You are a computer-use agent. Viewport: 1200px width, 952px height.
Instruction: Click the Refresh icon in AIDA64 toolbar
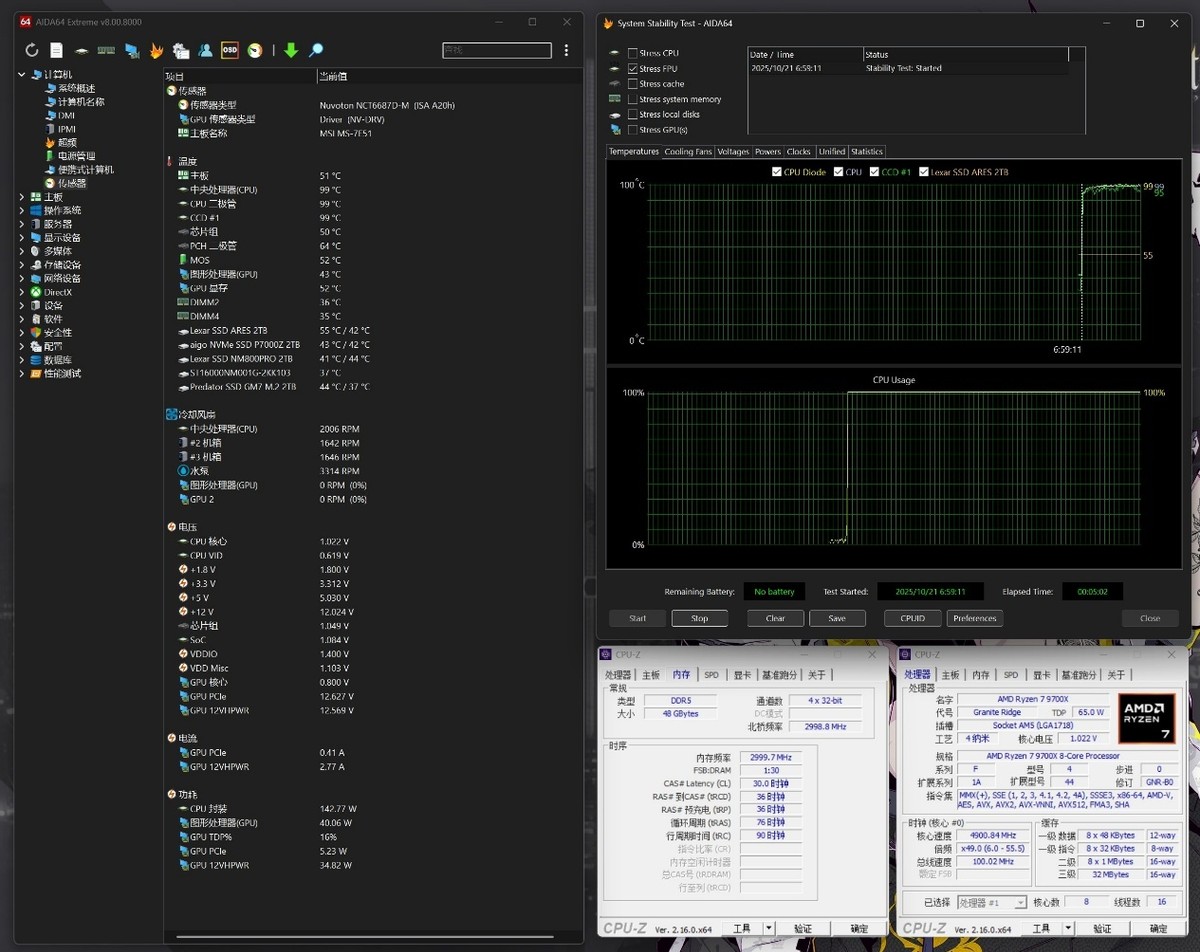point(32,50)
